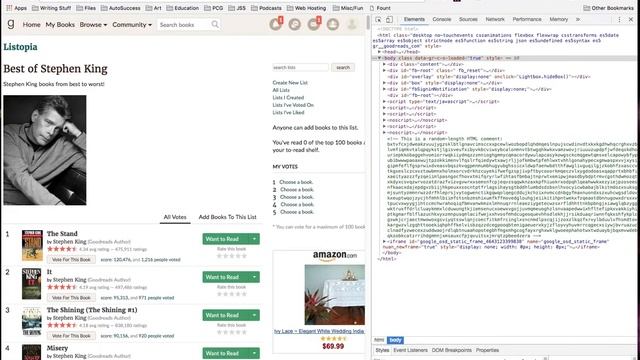The width and height of the screenshot is (640, 360).
Task: Switch to DevTools Sources tab
Action: 468,19
